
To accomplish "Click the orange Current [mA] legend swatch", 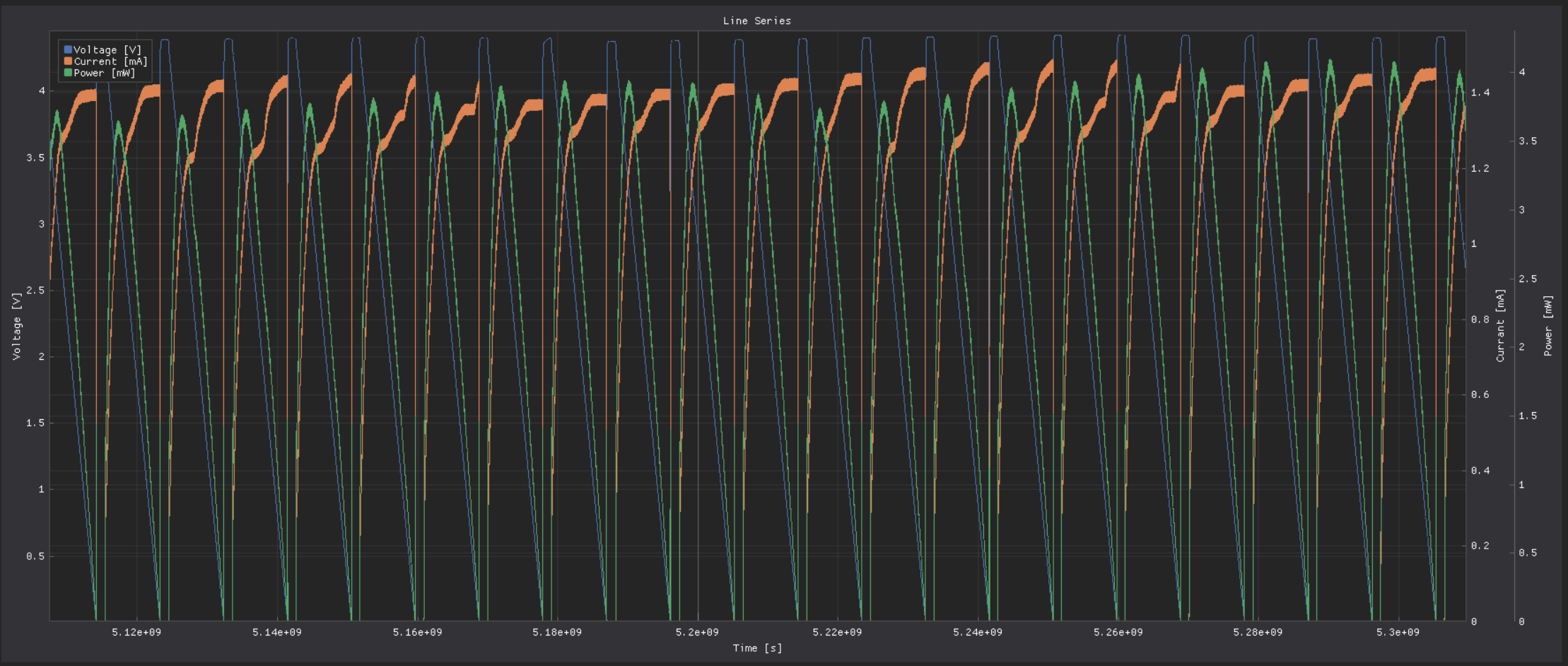I will click(68, 62).
